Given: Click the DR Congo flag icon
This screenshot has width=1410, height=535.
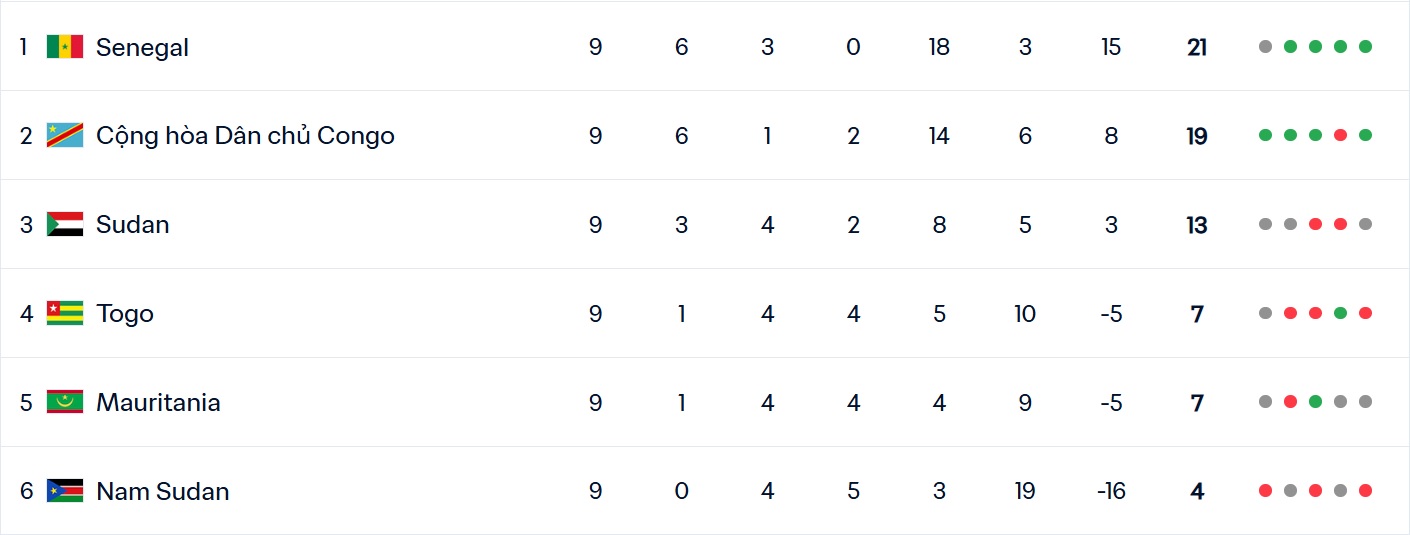Looking at the screenshot, I should coord(65,136).
